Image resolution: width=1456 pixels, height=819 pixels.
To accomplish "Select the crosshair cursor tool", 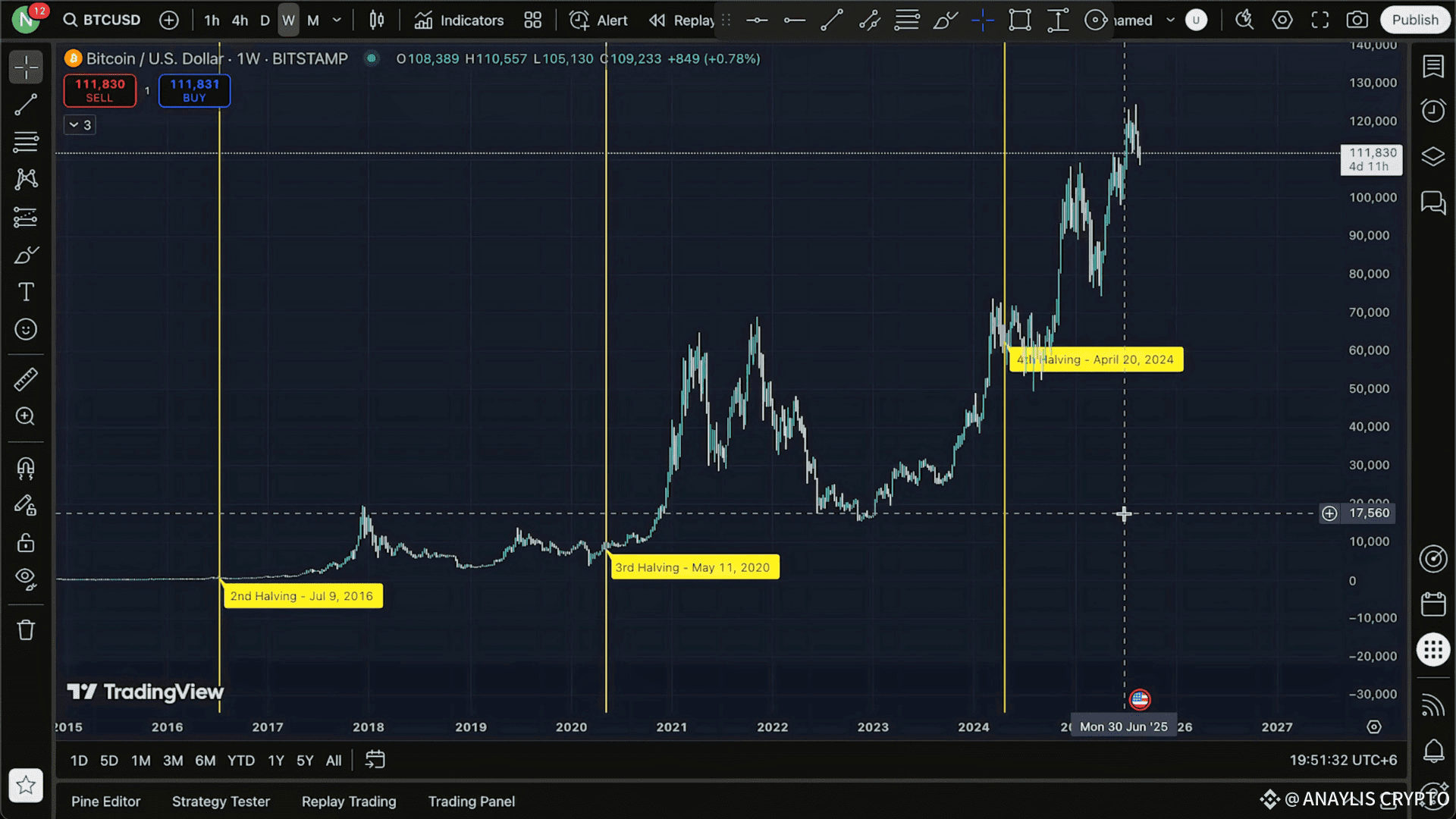I will point(26,67).
